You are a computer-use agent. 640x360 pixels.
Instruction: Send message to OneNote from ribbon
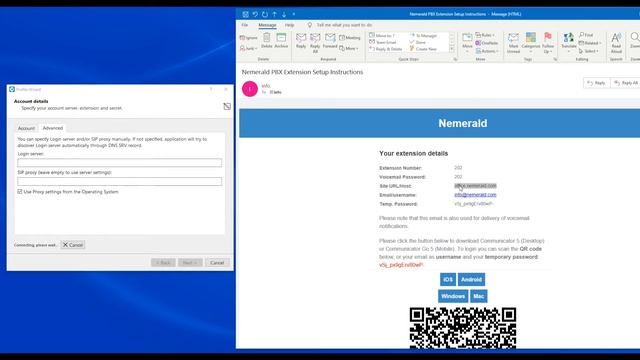(x=487, y=43)
